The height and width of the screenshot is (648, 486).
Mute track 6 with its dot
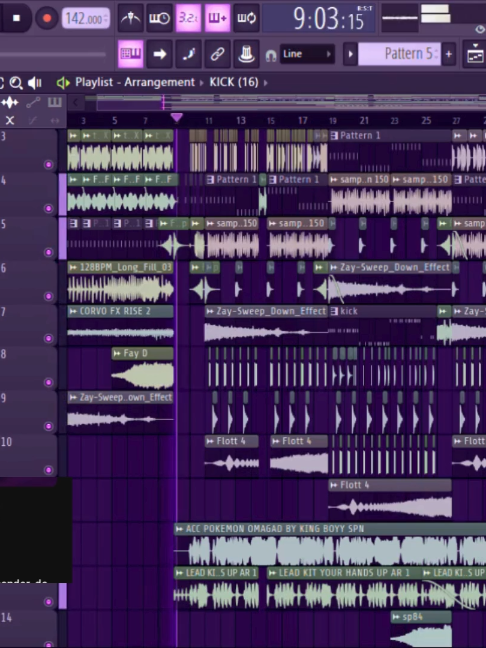coord(48,296)
